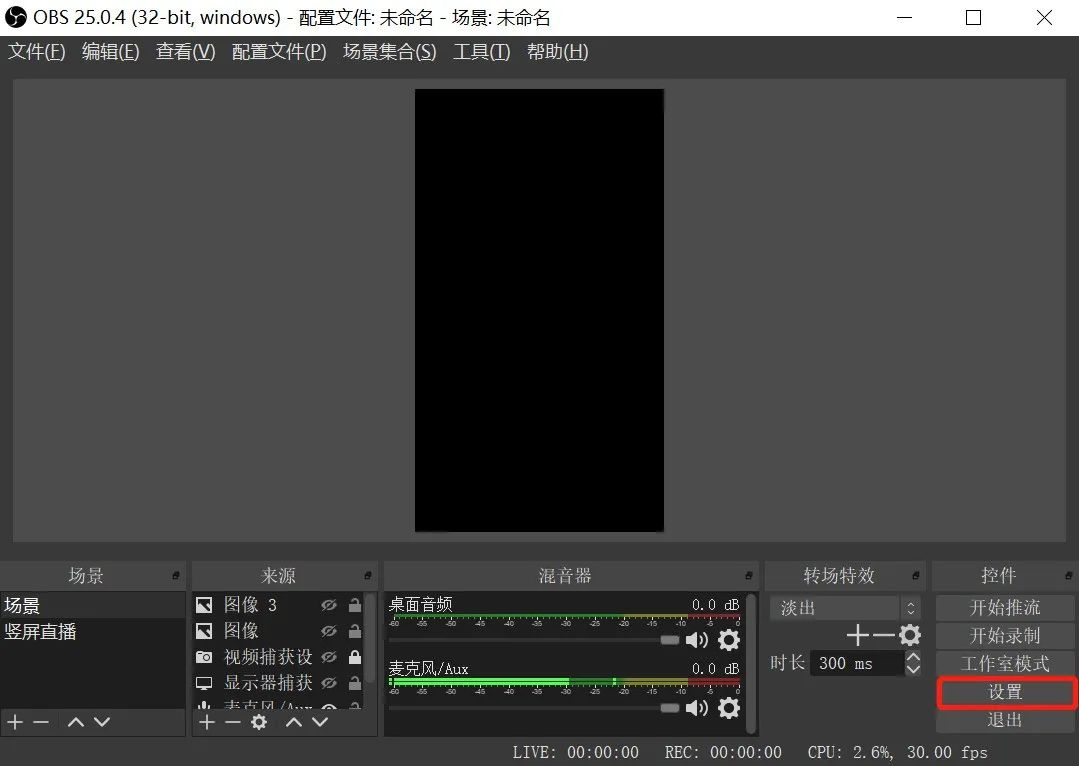Lock the 图像 source

tap(355, 630)
